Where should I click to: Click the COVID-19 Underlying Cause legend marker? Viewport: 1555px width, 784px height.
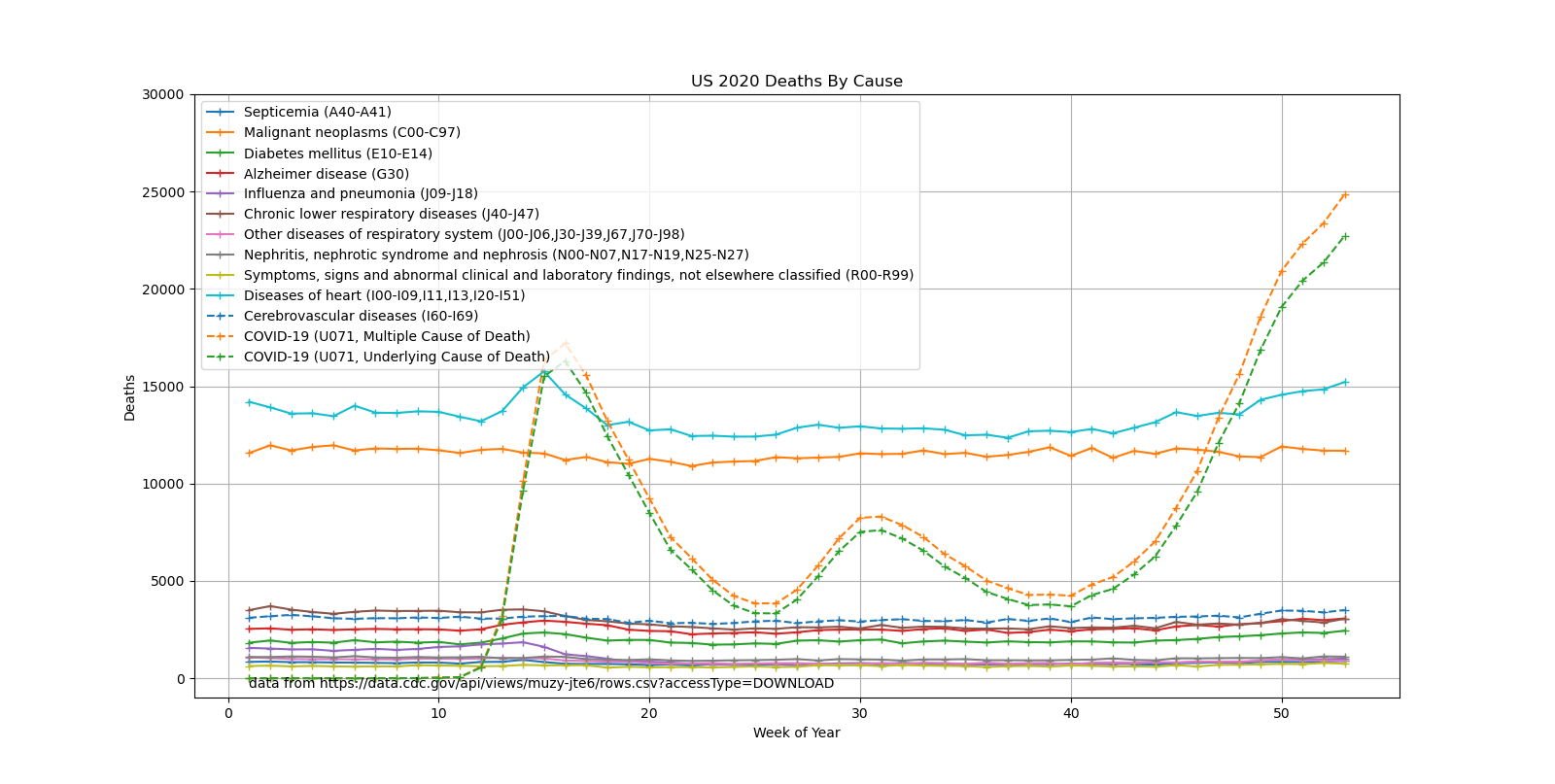(221, 358)
